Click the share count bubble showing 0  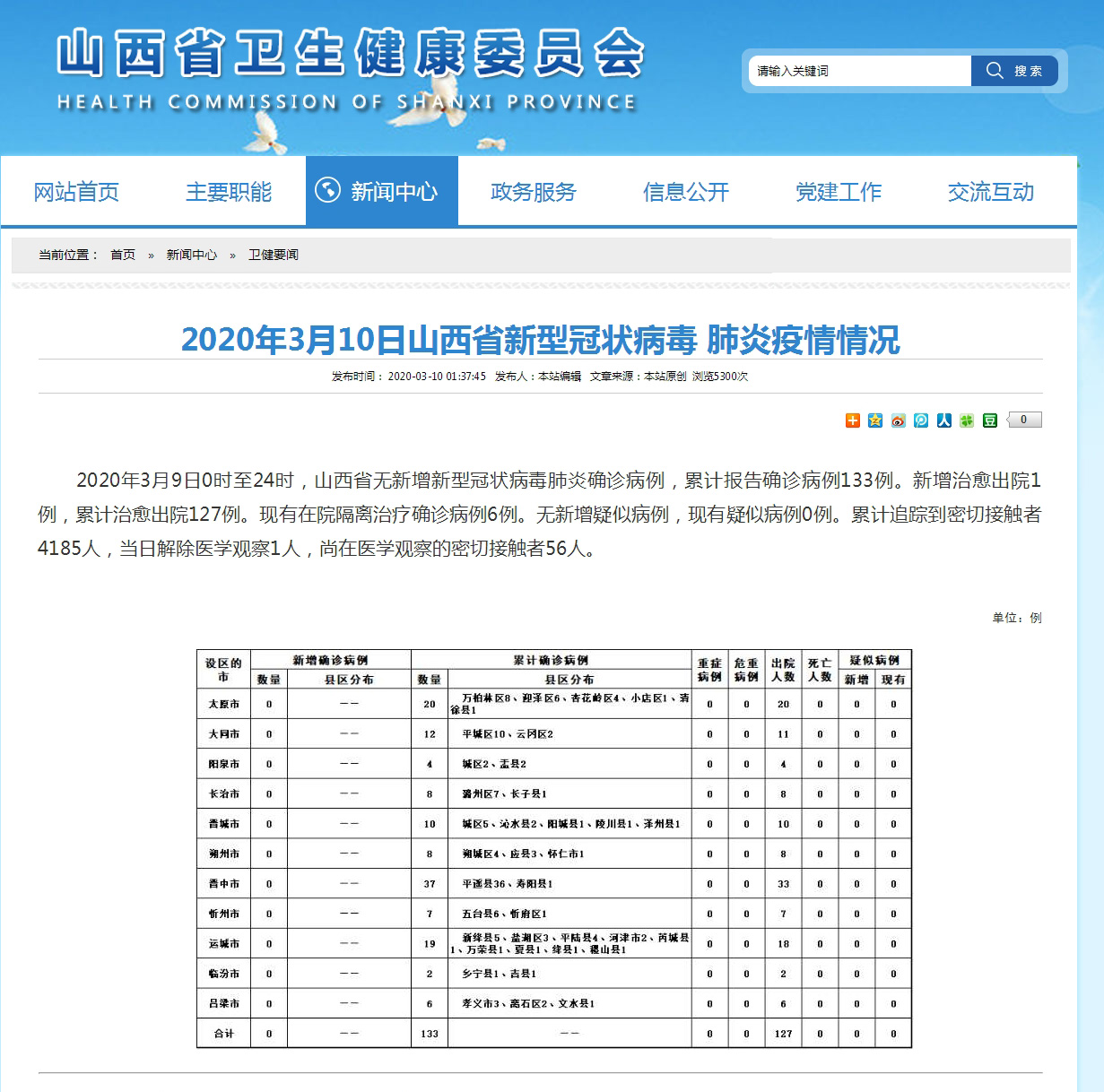point(1023,420)
